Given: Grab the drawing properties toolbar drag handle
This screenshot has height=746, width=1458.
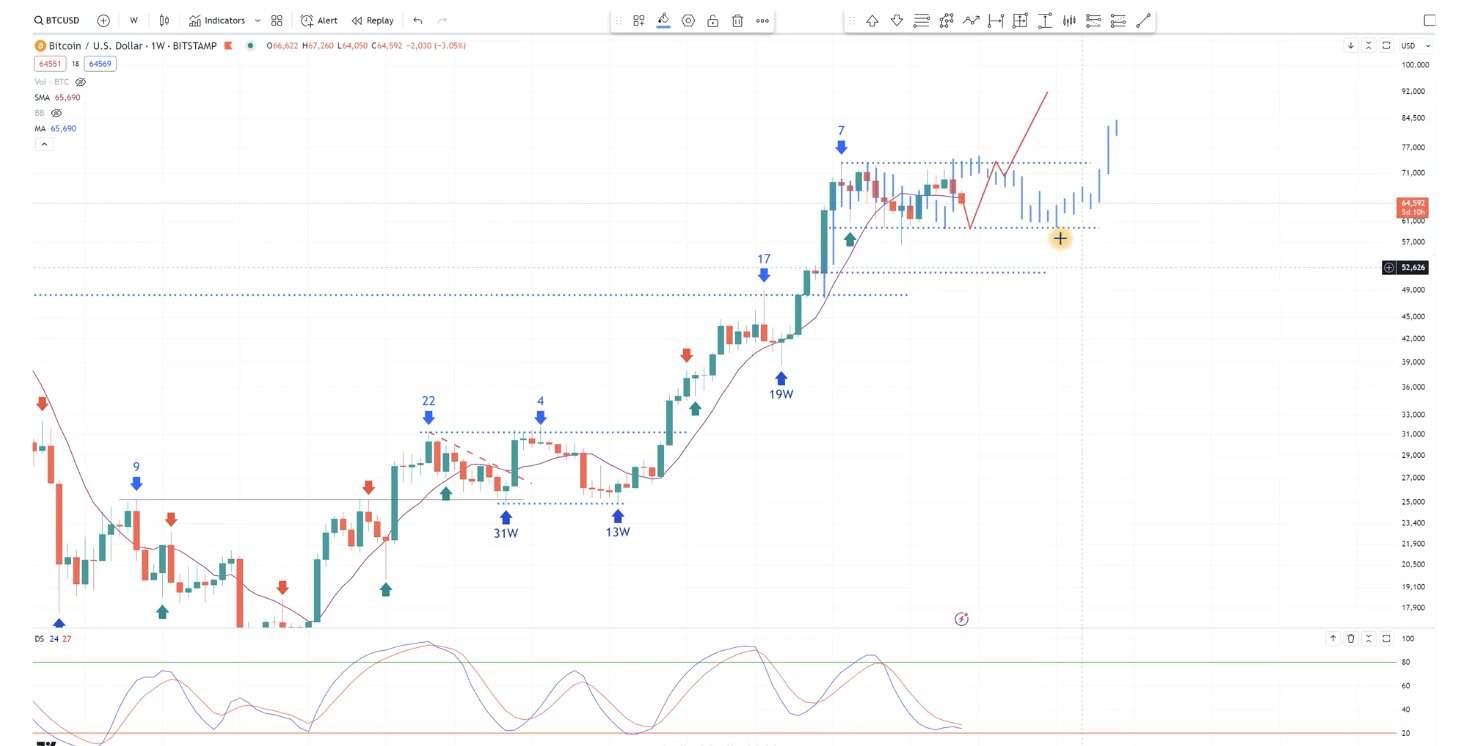Looking at the screenshot, I should [x=618, y=20].
